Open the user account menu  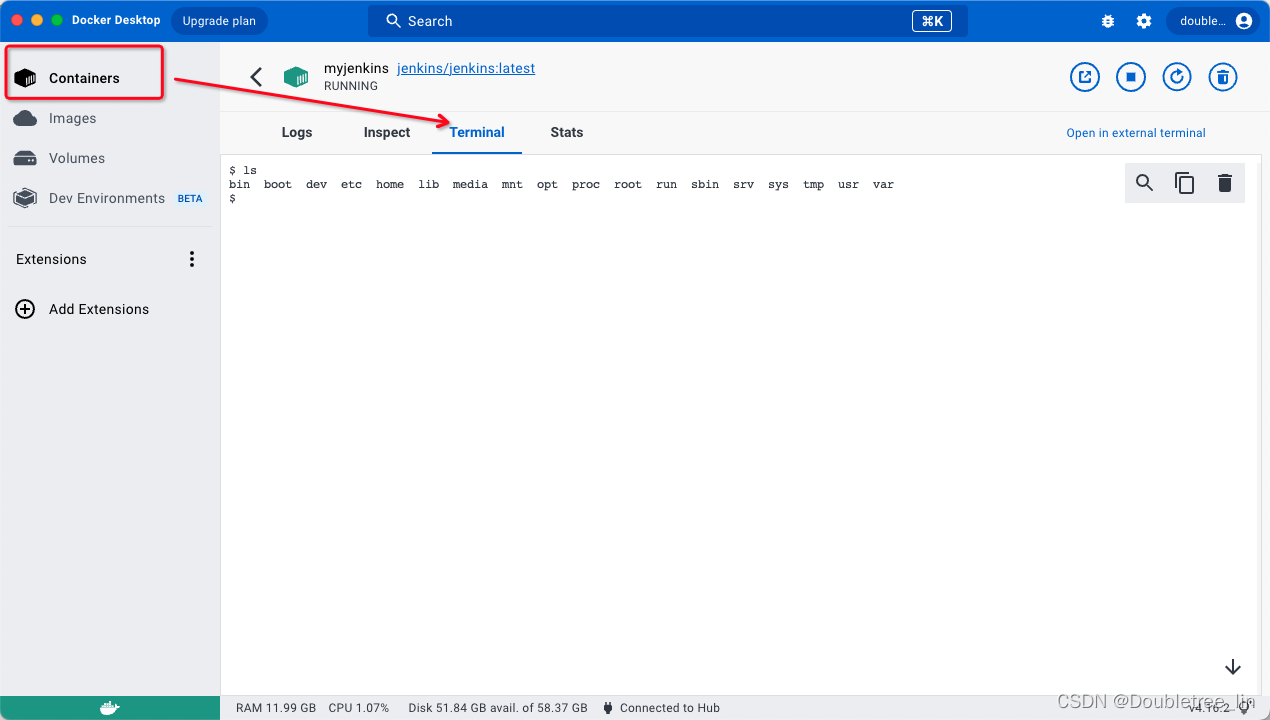[x=1213, y=21]
